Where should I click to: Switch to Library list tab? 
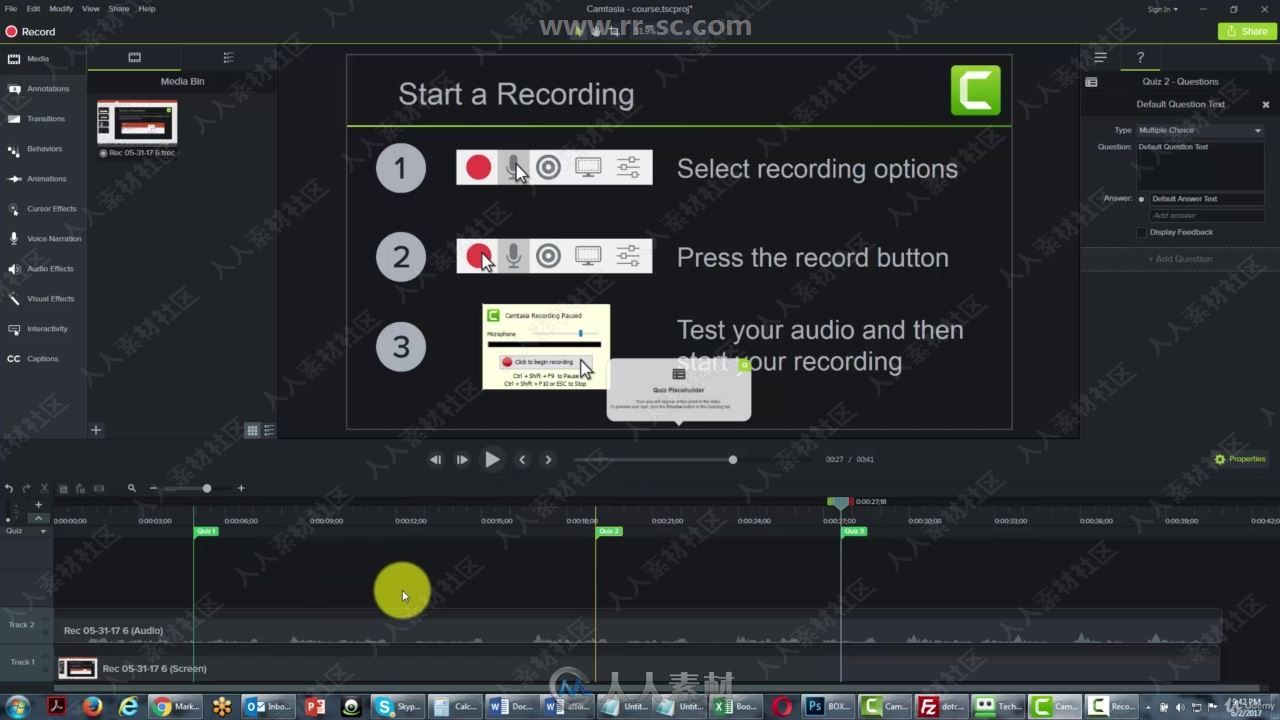click(x=228, y=58)
